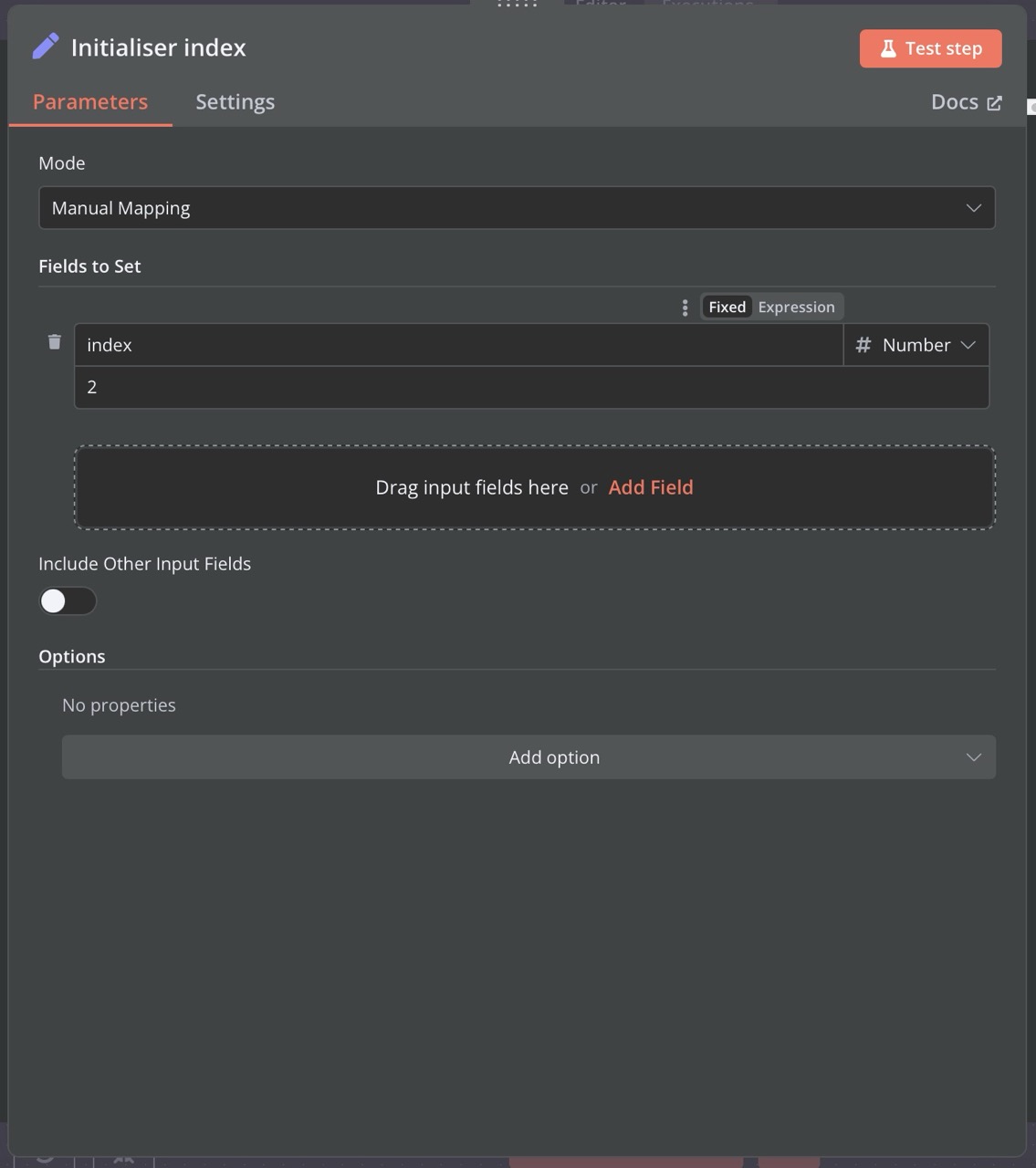1036x1168 pixels.
Task: Select the Parameters tab
Action: pyautogui.click(x=90, y=101)
